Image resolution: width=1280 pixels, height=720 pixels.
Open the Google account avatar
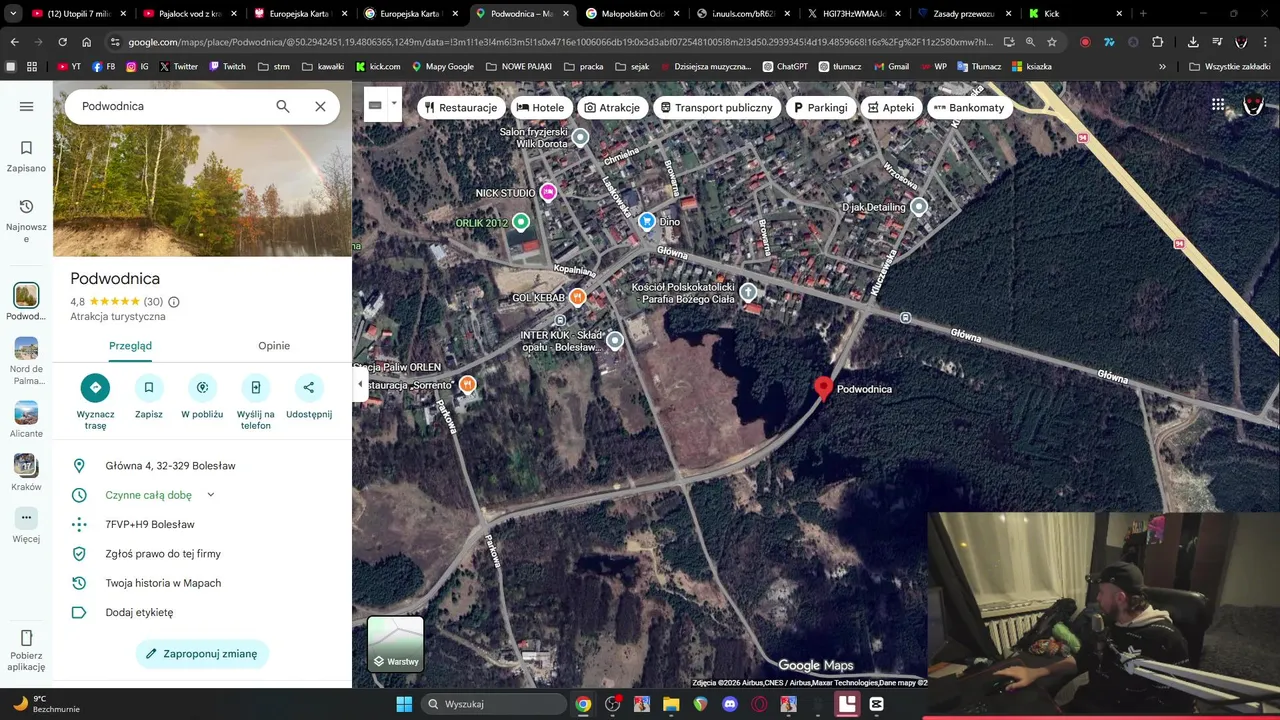1253,105
